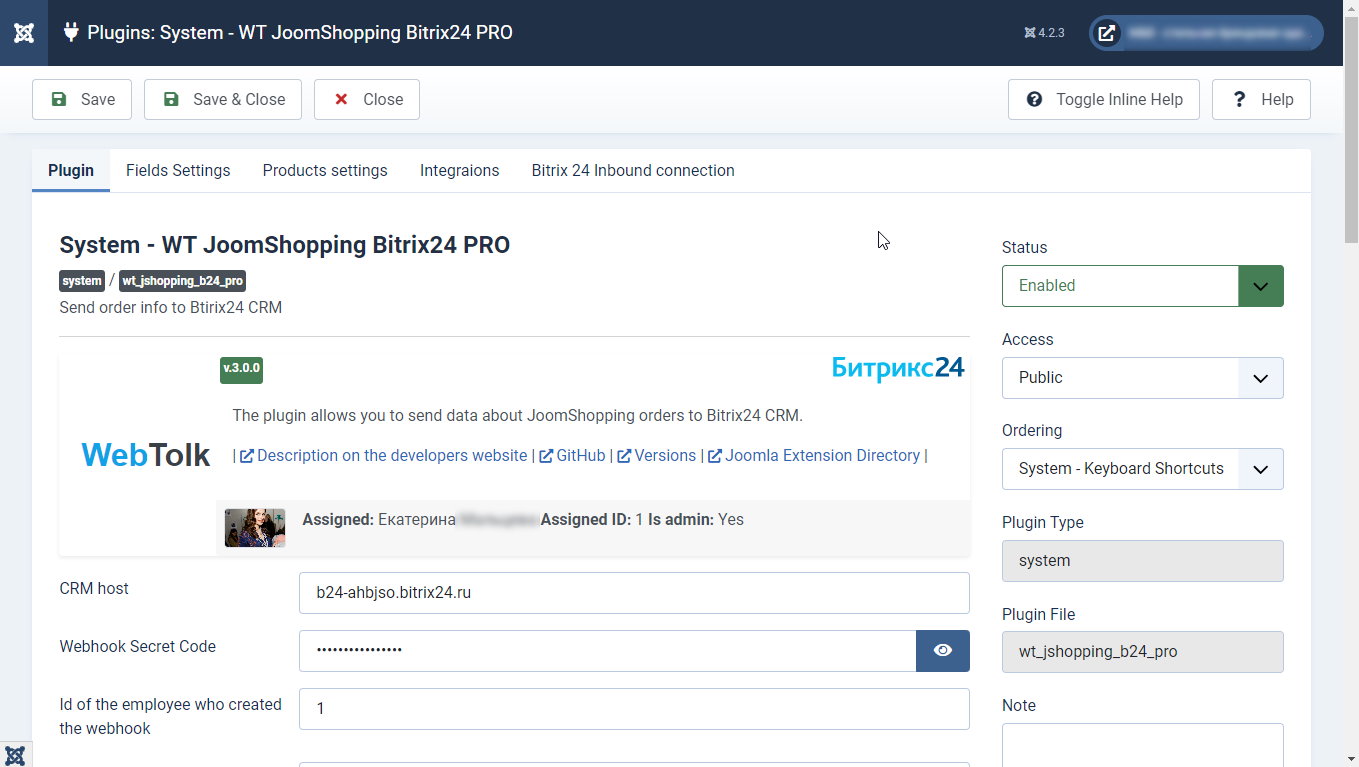Viewport: 1359px width, 767px height.
Task: Click the green v.3.0.0 version badge
Action: pos(241,369)
